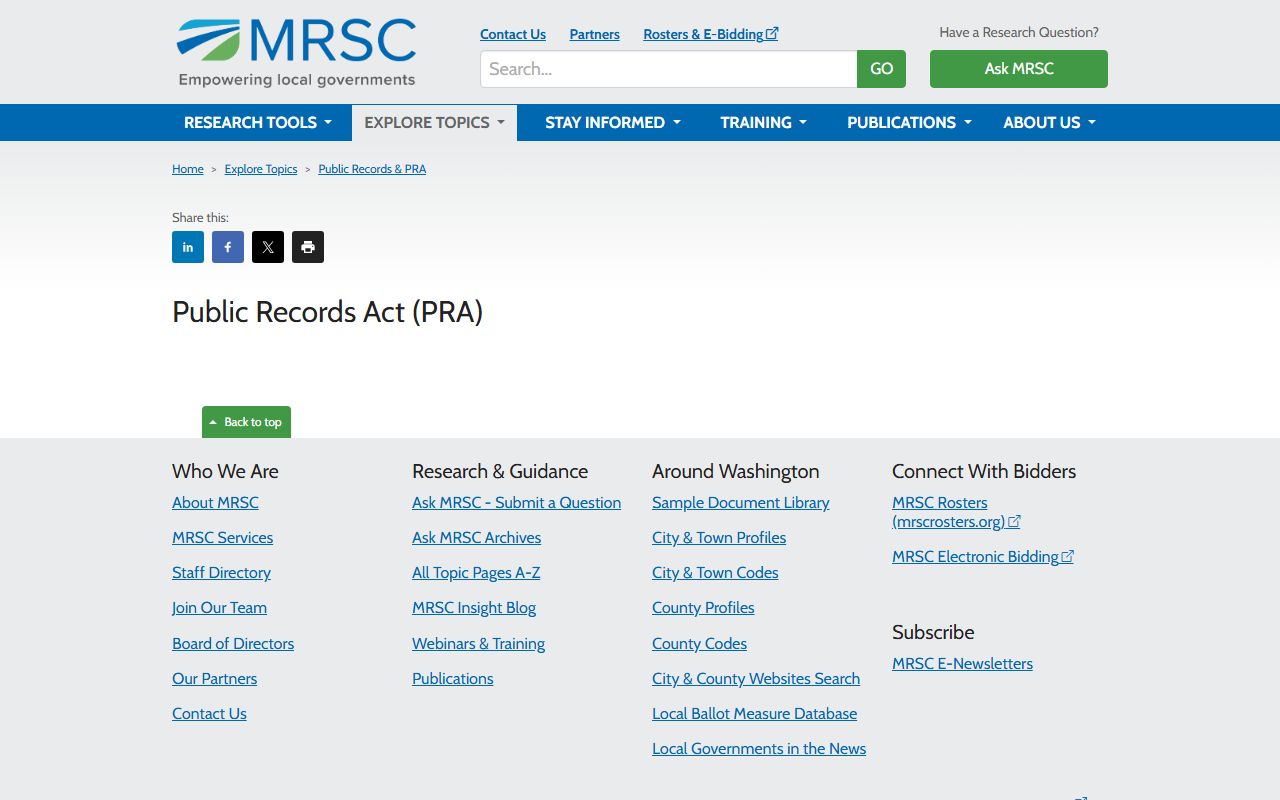The width and height of the screenshot is (1280, 800).
Task: Click the Contact Us header link
Action: click(513, 34)
